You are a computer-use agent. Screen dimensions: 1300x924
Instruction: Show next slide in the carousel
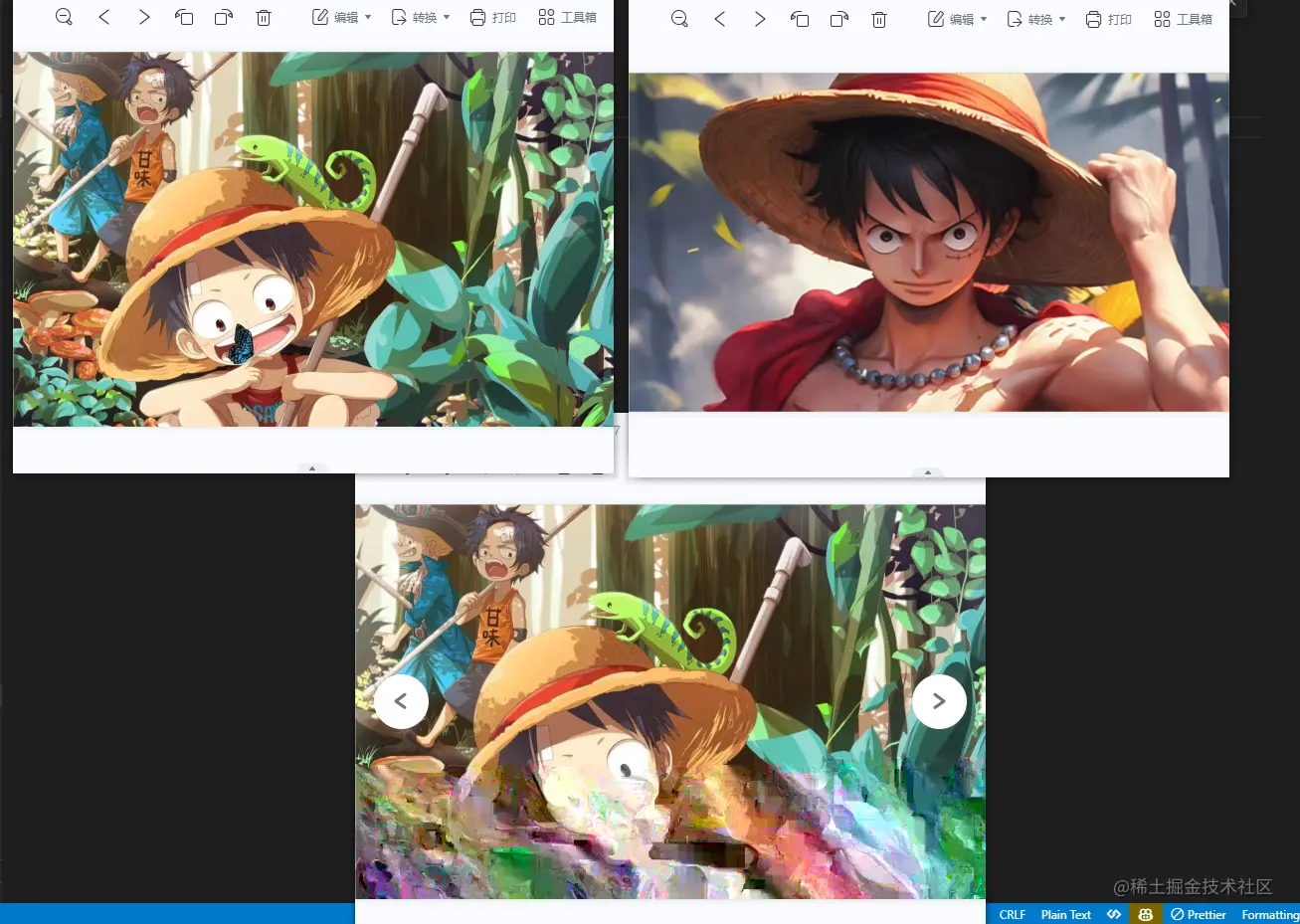click(939, 701)
